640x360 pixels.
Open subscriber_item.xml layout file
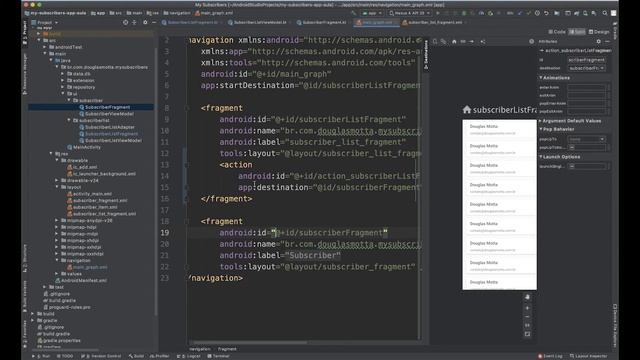pos(95,207)
